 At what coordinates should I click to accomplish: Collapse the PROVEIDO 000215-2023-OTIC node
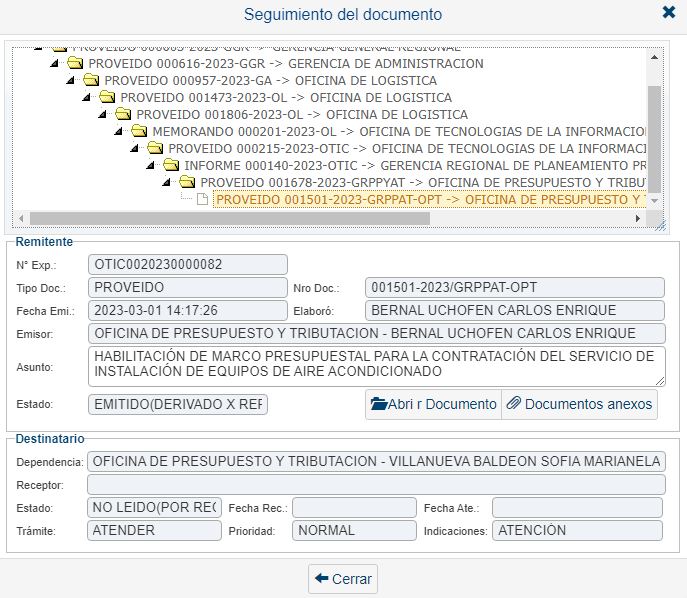(x=134, y=149)
